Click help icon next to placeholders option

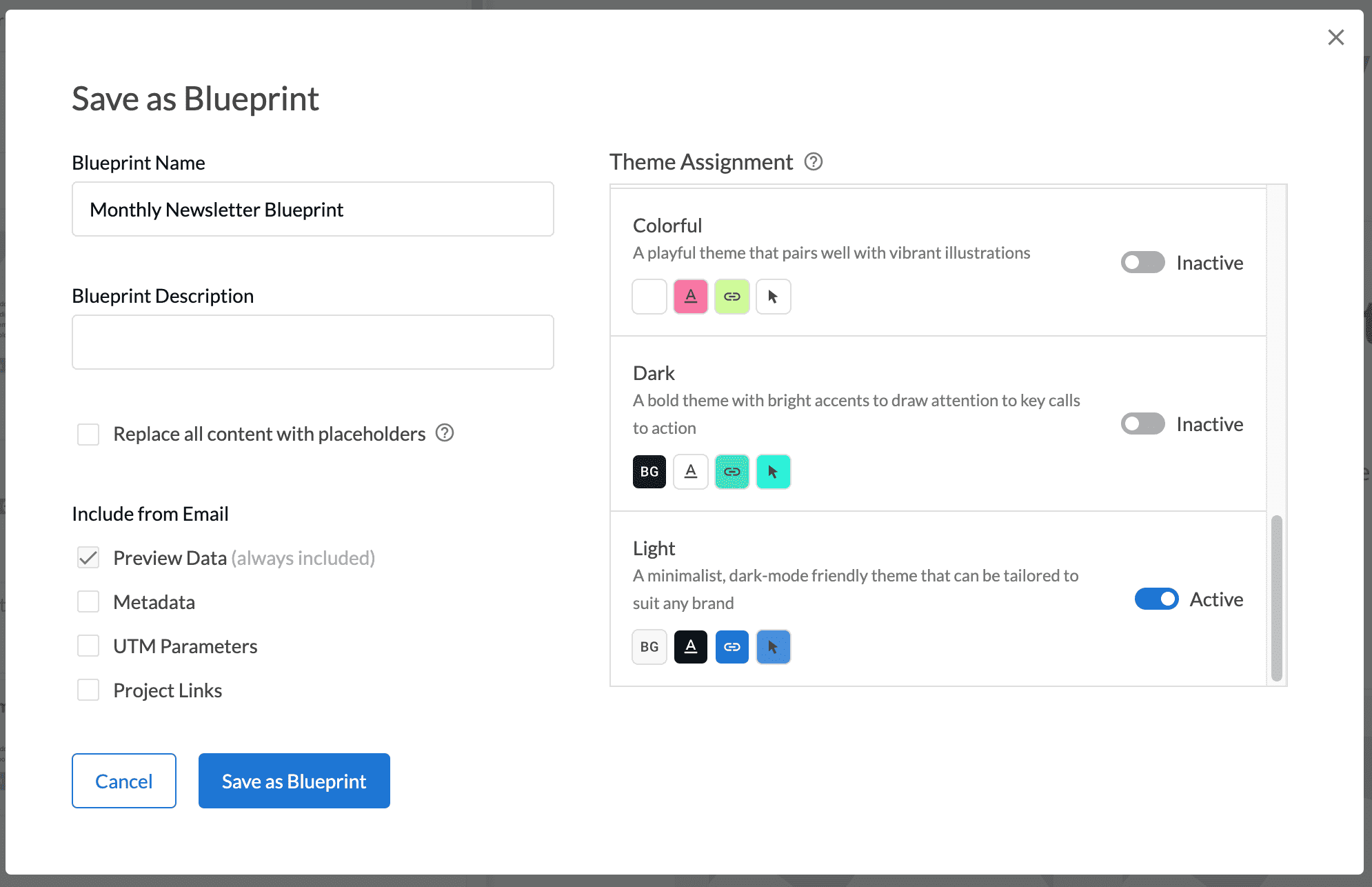pos(445,433)
